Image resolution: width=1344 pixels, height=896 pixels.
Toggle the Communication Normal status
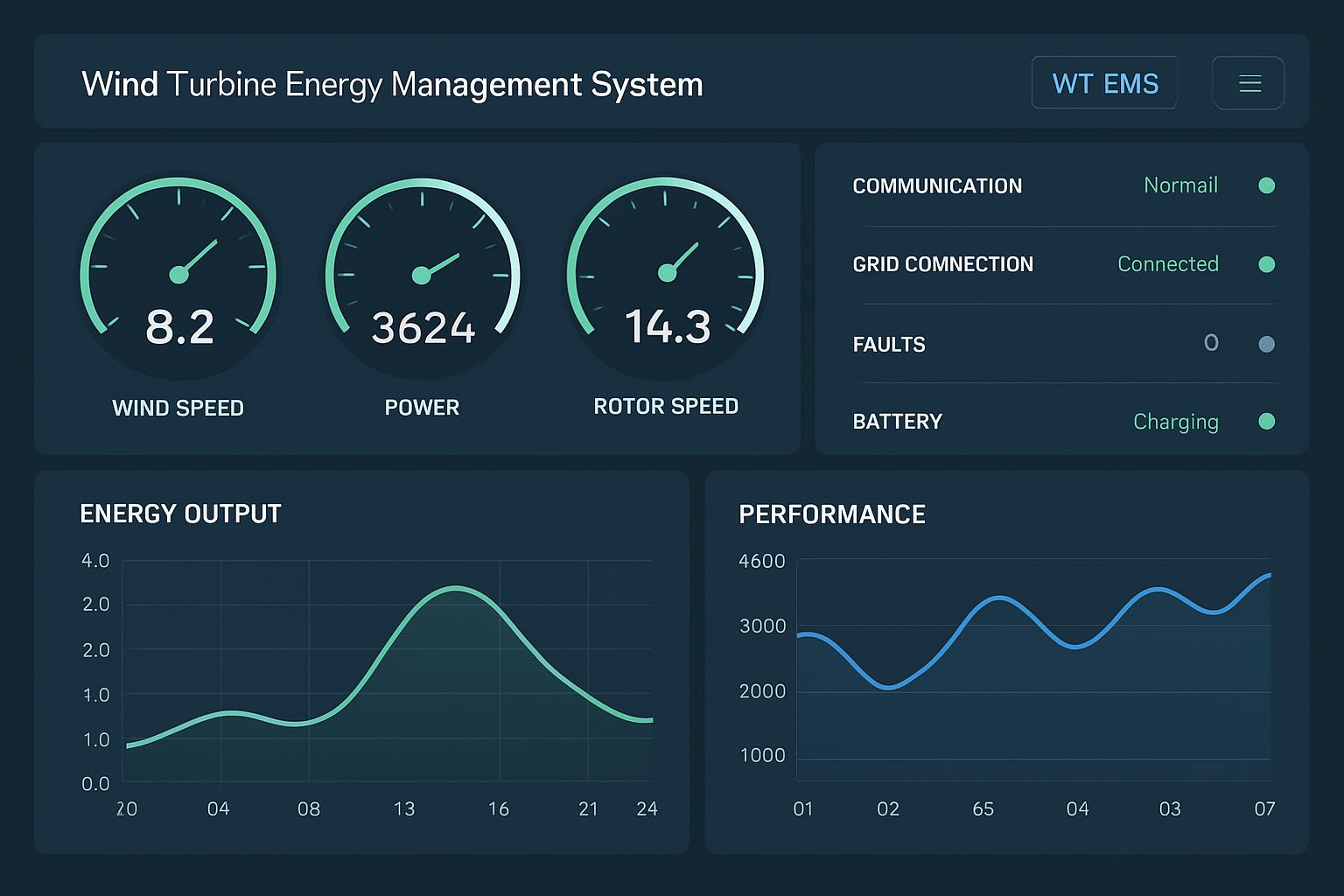[1180, 185]
